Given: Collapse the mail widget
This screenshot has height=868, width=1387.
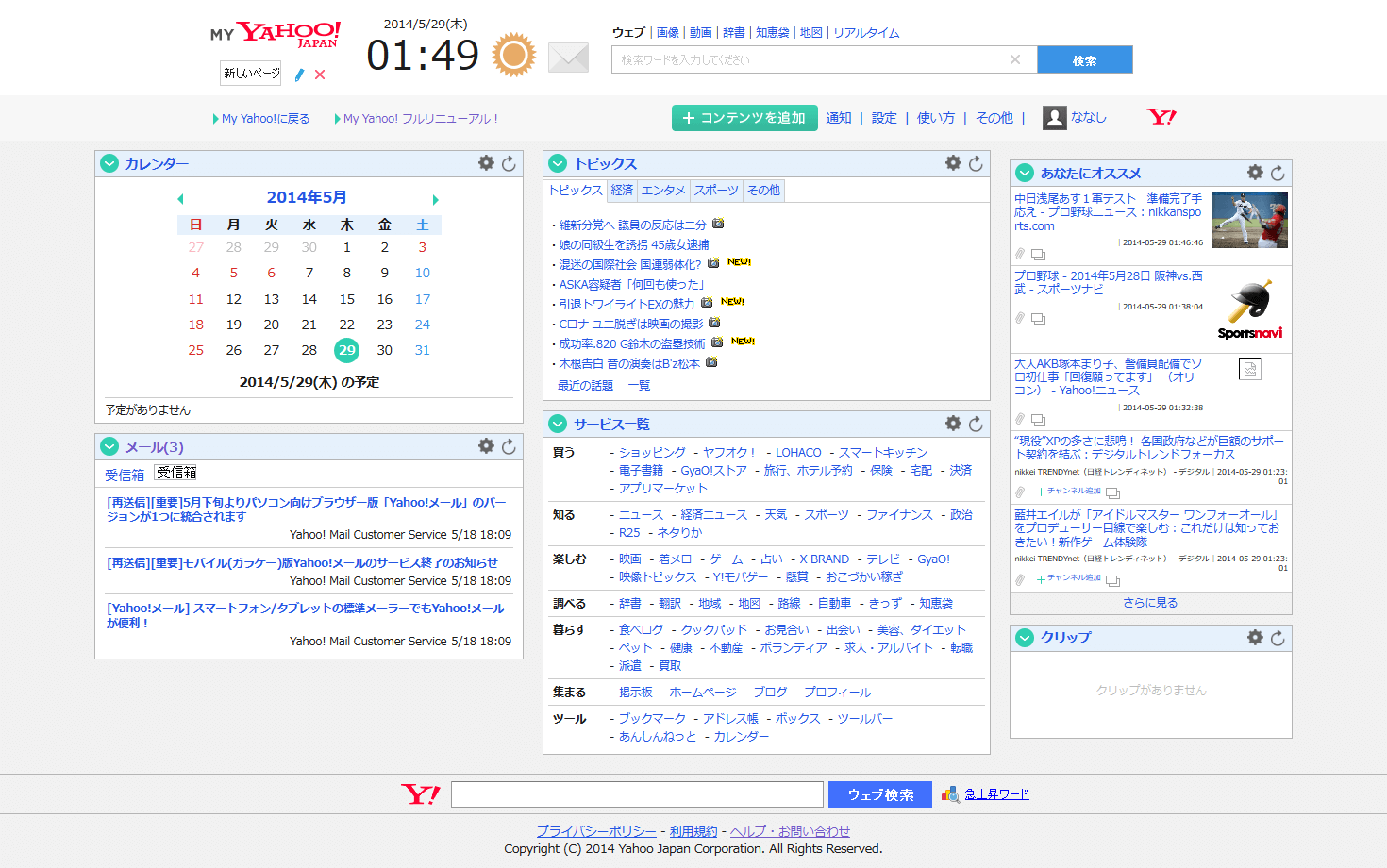Looking at the screenshot, I should (x=109, y=446).
